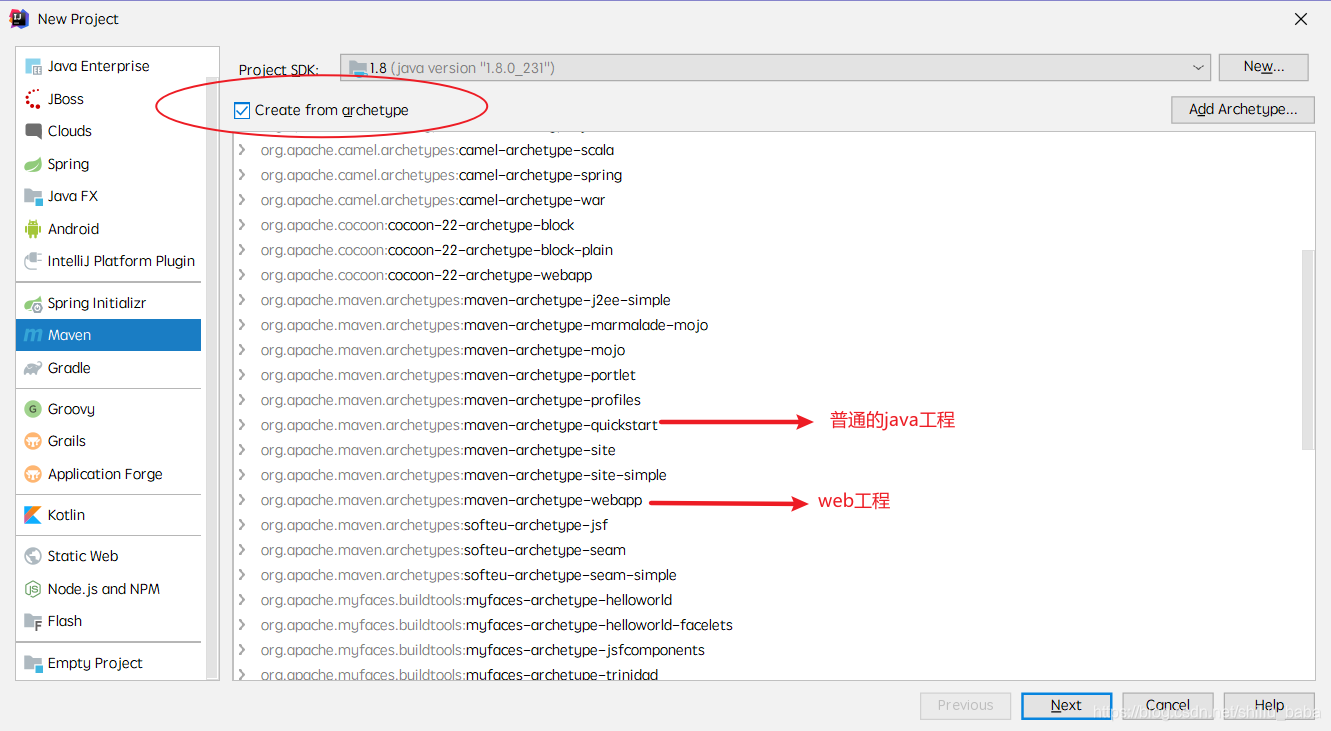Screen dimensions: 1331x731
Task: Expand maven-archetype-portlet node
Action: pyautogui.click(x=242, y=375)
